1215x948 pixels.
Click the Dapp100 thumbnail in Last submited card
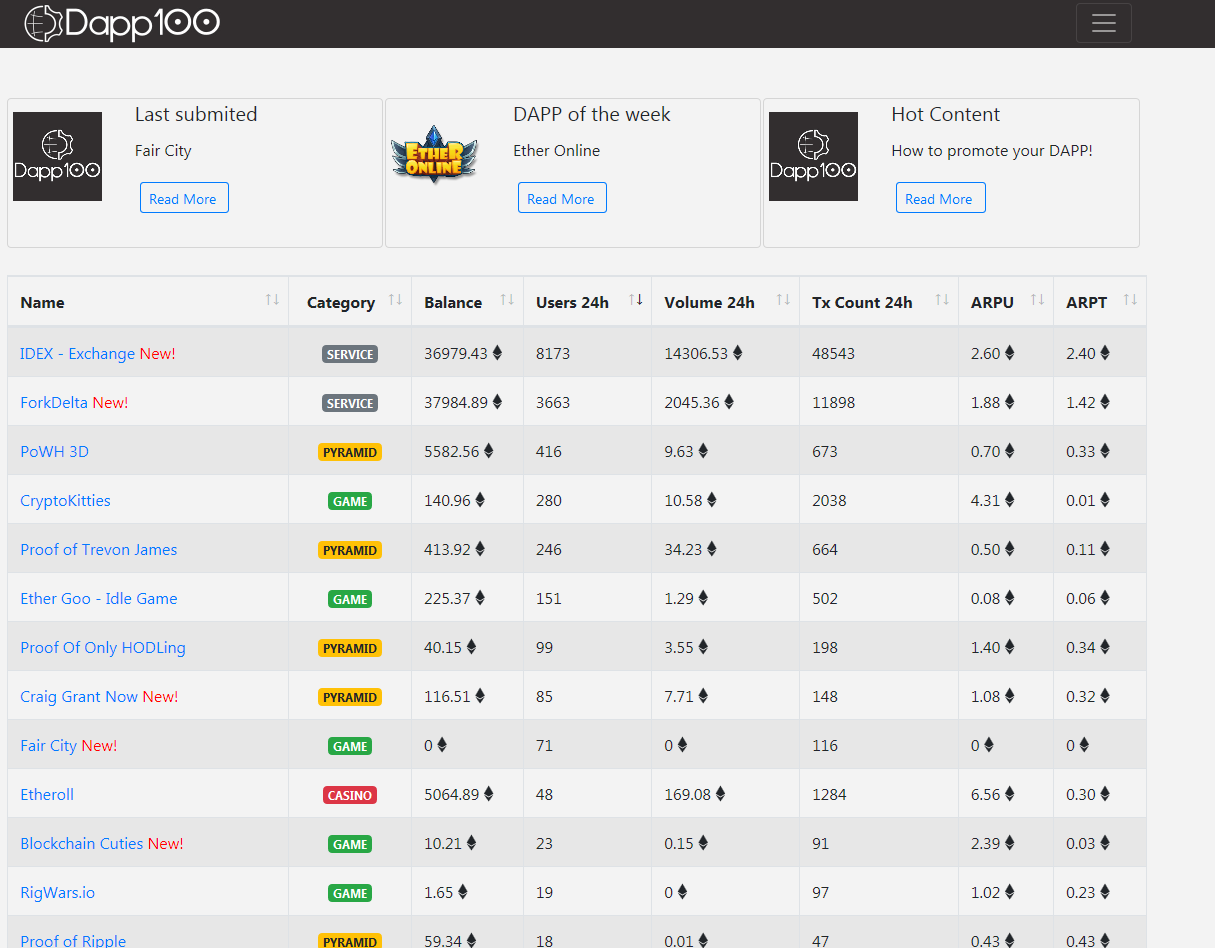point(57,156)
